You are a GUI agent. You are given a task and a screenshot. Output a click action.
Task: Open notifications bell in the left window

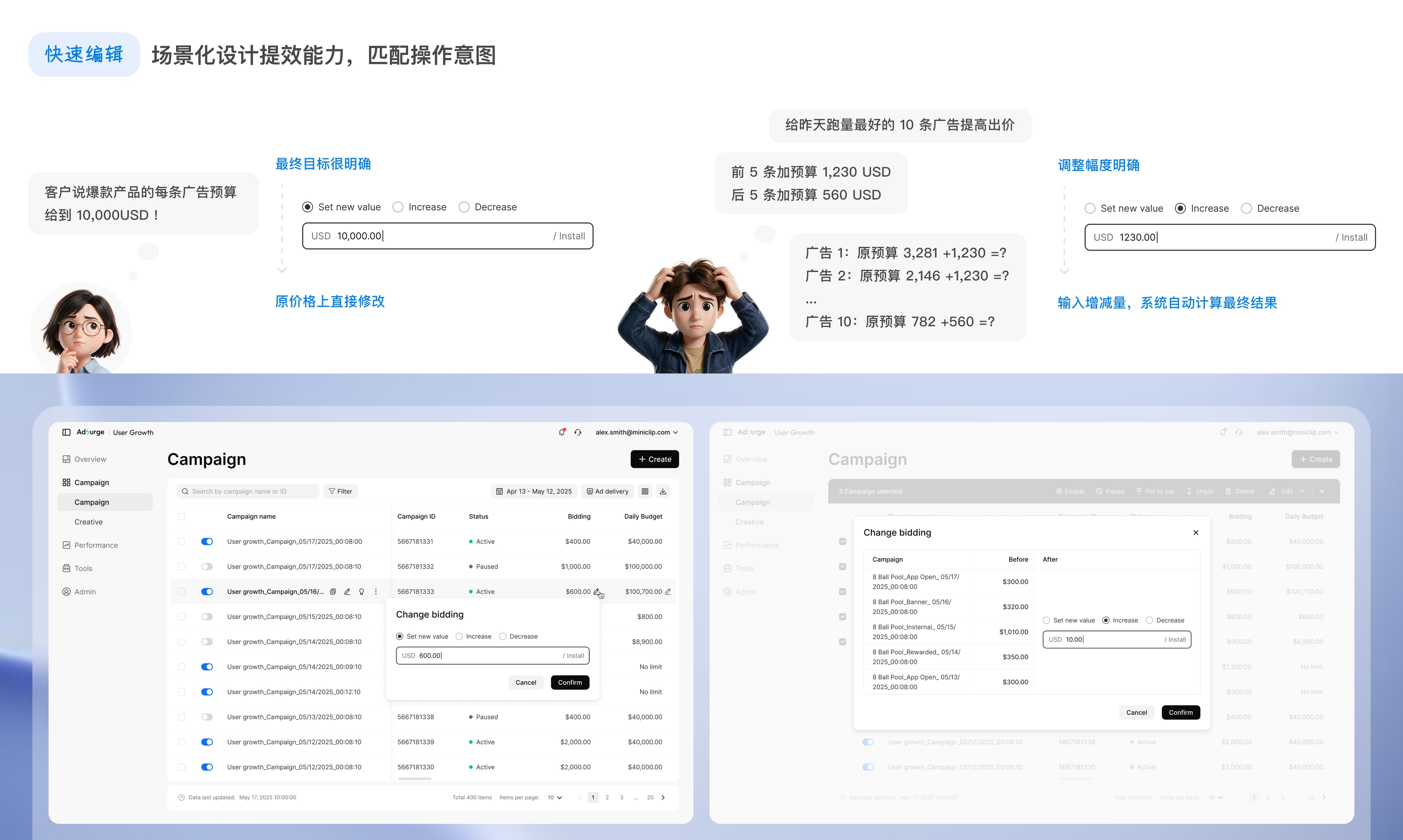pos(562,432)
